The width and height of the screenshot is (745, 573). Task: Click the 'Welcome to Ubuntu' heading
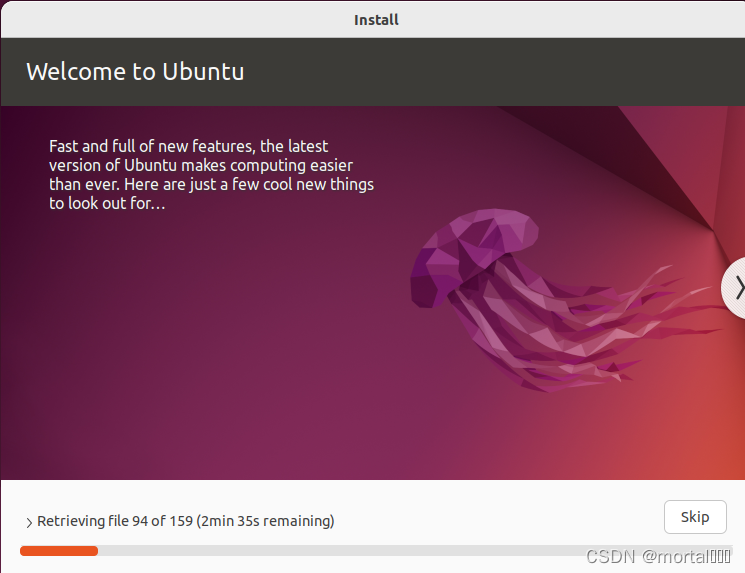pos(135,72)
